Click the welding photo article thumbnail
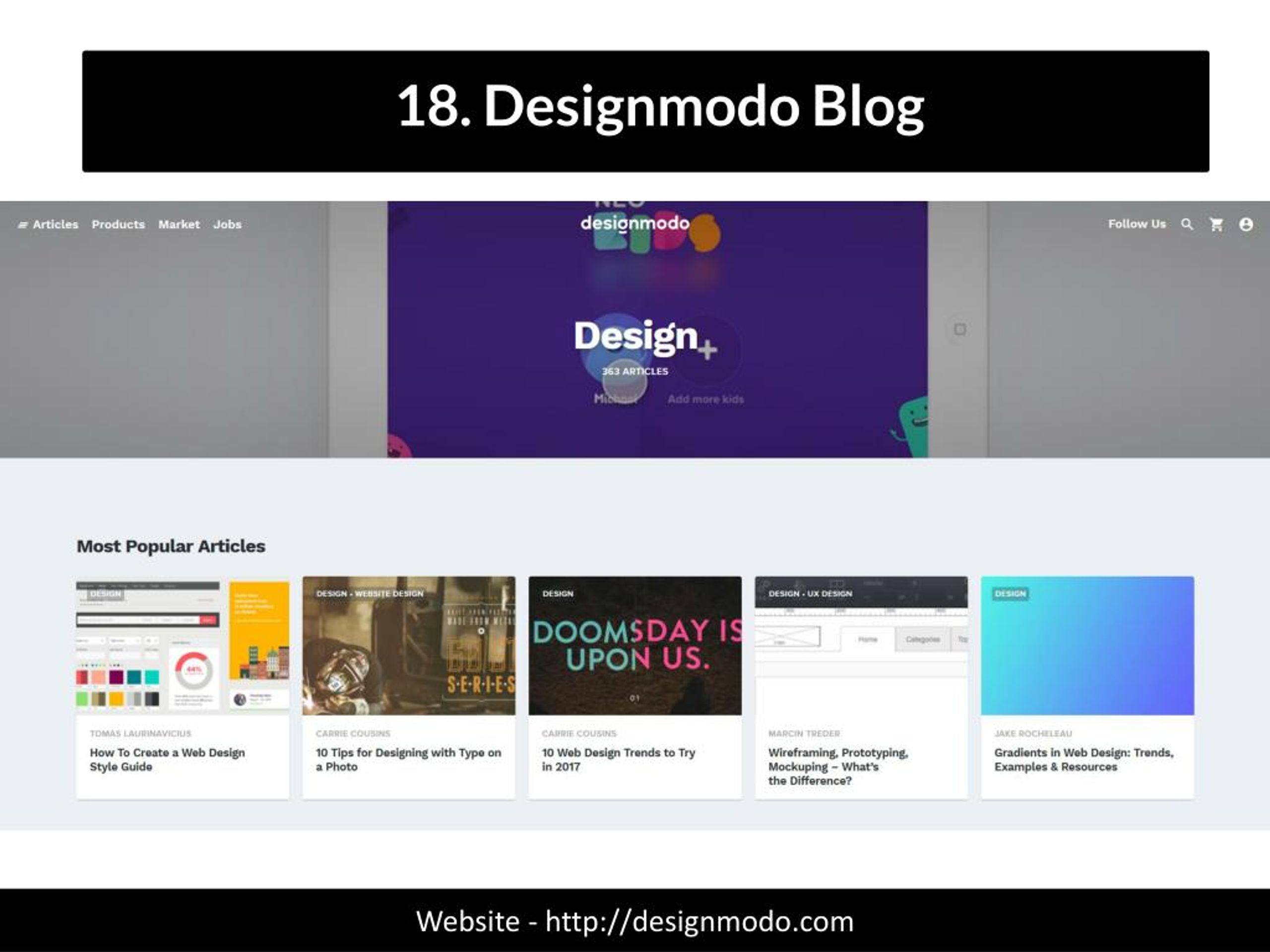The image size is (1270, 952). point(409,646)
